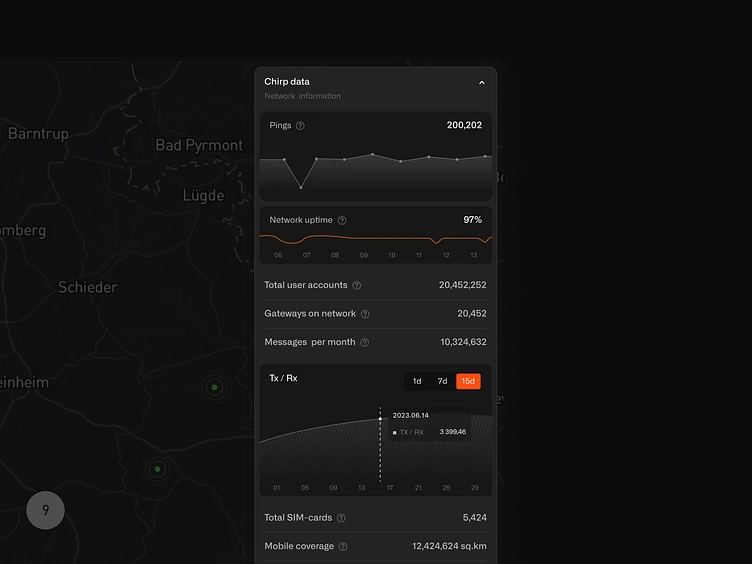Click the Total SIM-cards help icon
This screenshot has width=752, height=564.
[x=341, y=518]
